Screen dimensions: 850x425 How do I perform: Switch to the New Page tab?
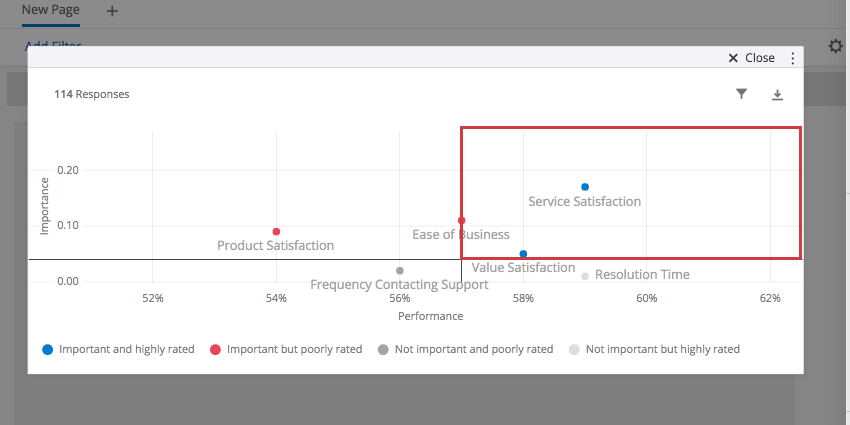51,10
